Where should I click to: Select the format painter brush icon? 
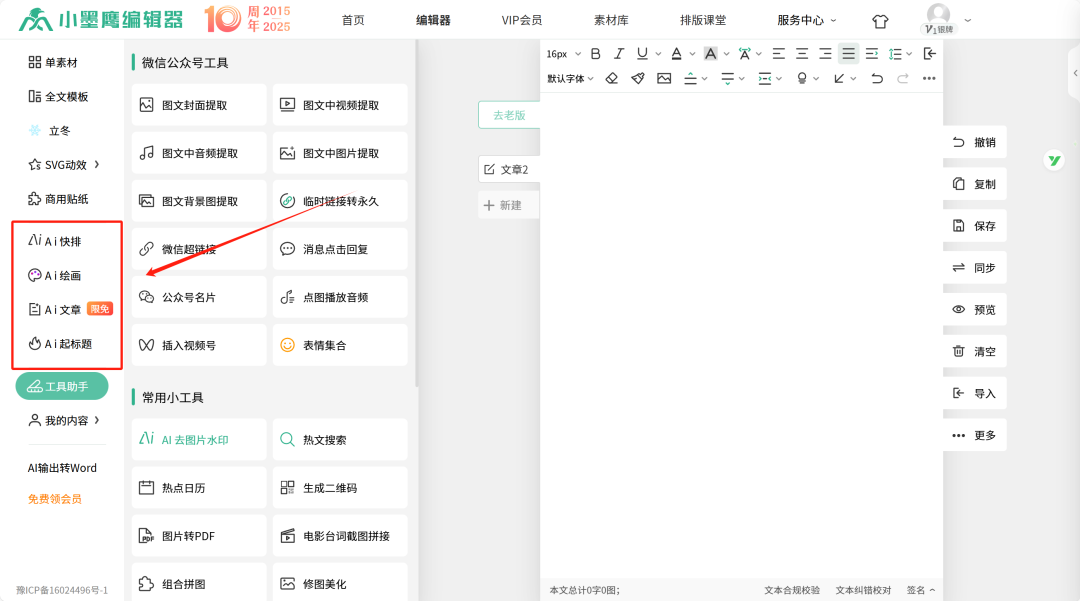tap(638, 78)
